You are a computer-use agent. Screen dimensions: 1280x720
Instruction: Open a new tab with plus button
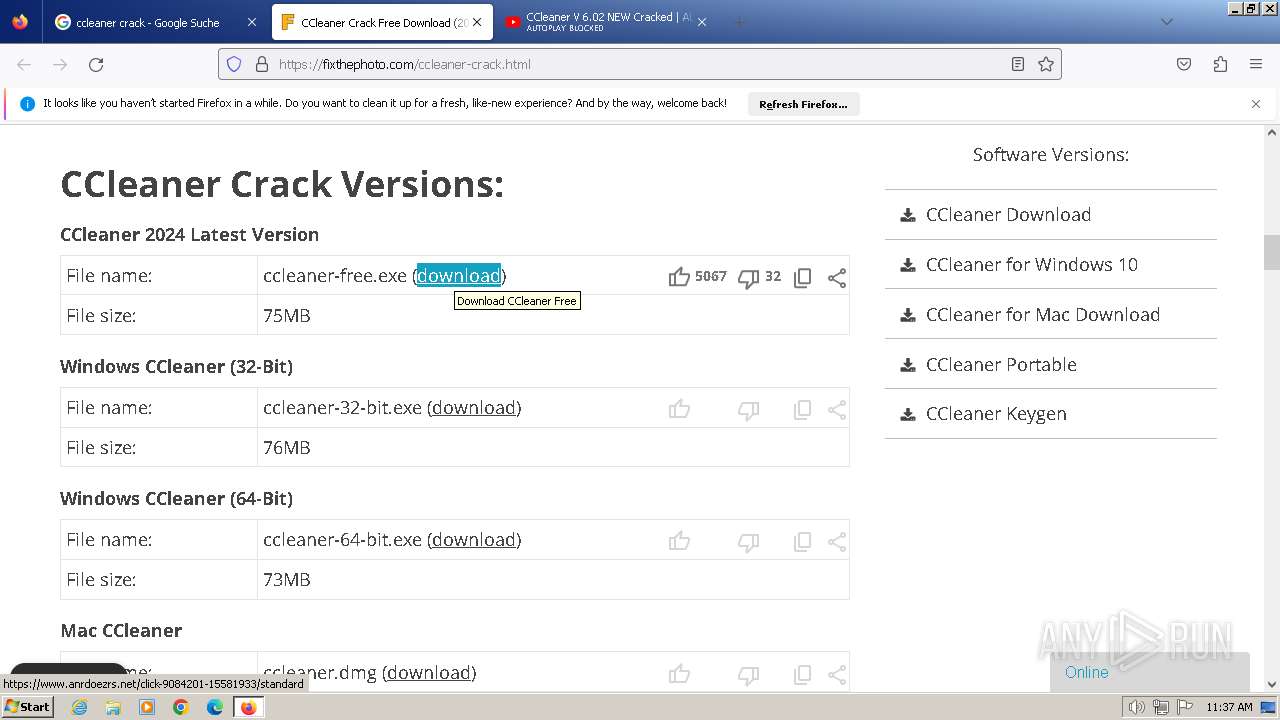[740, 22]
